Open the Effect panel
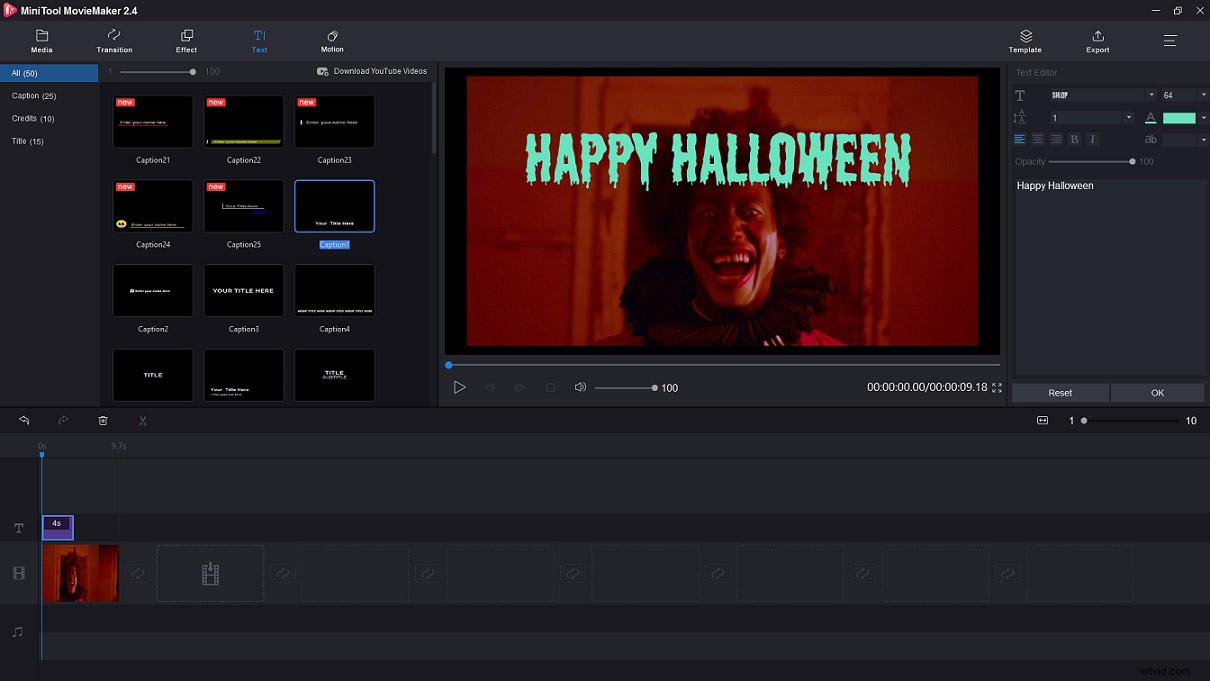Viewport: 1210px width, 681px height. coord(186,40)
